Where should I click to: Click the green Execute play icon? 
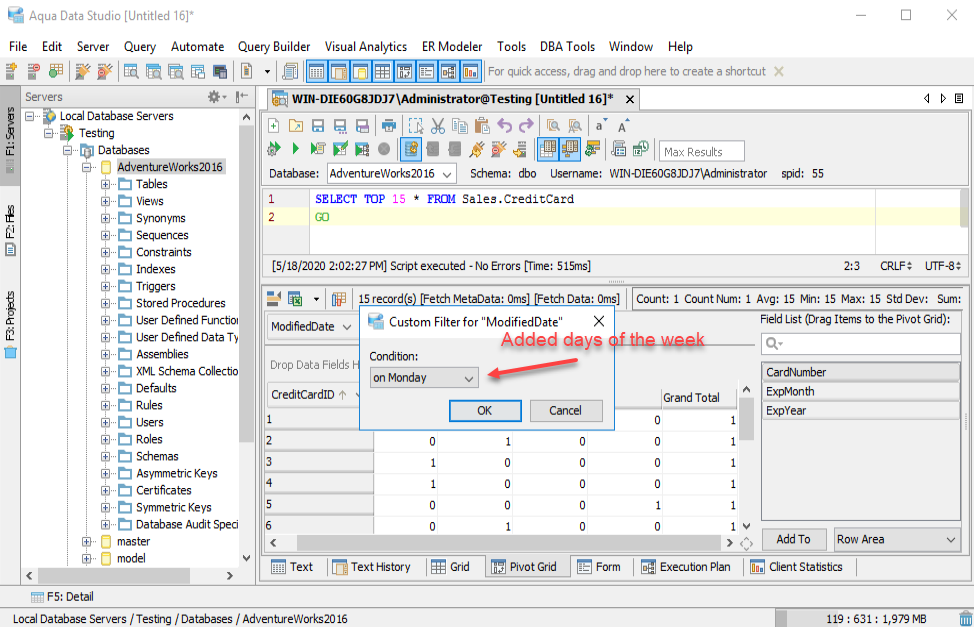click(x=295, y=149)
